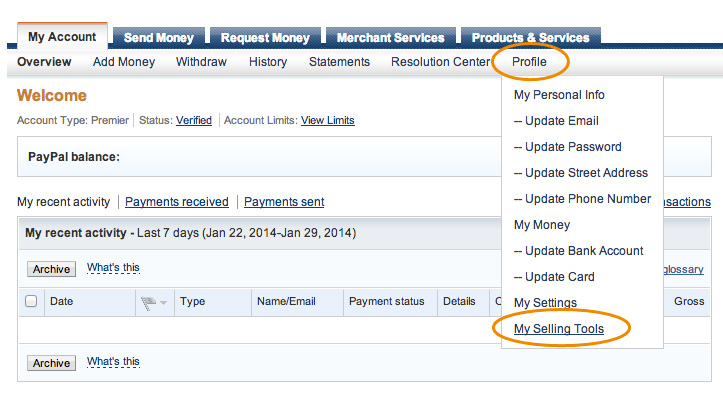Open the Verified status link

(194, 120)
